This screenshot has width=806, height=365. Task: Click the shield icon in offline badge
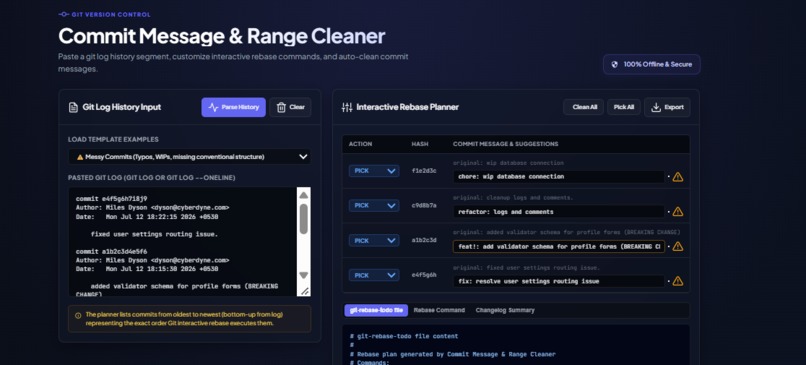tap(614, 65)
